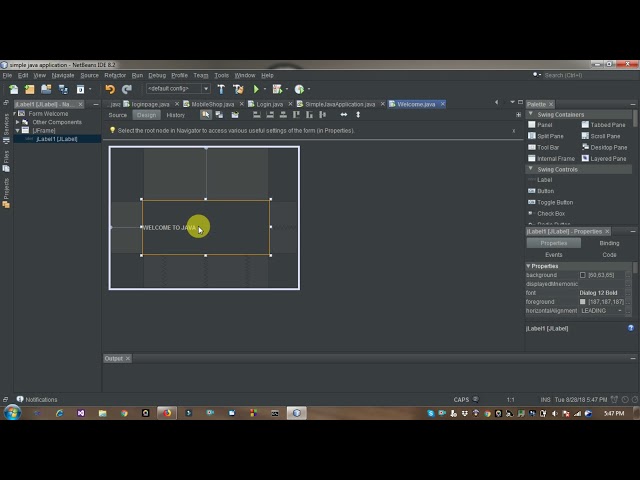Click the New Project toolbar icon
This screenshot has height=480, width=640.
tap(29, 89)
